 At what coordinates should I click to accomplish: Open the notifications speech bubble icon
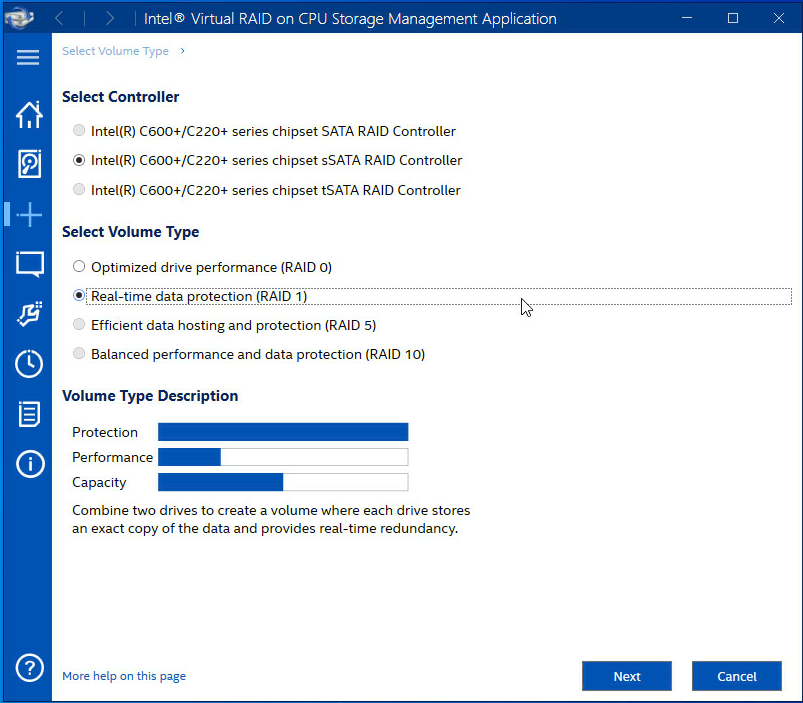(29, 264)
